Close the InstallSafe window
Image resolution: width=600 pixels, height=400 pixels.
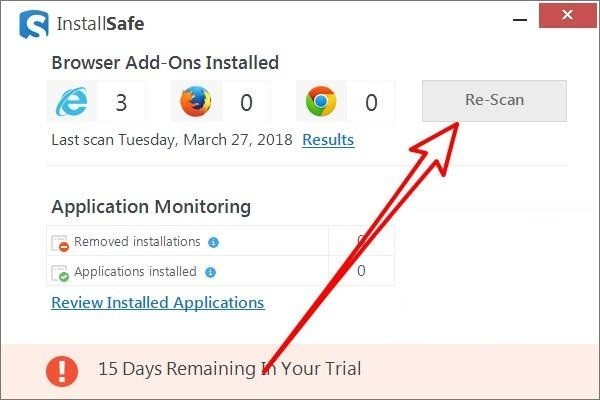[x=565, y=17]
